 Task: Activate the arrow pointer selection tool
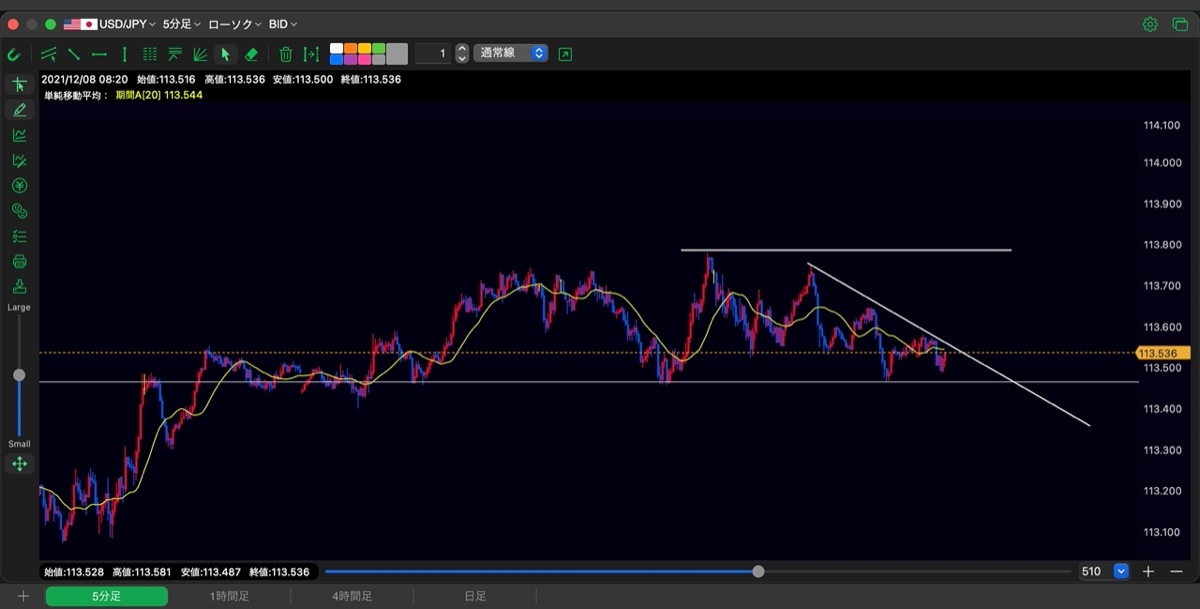[x=225, y=54]
